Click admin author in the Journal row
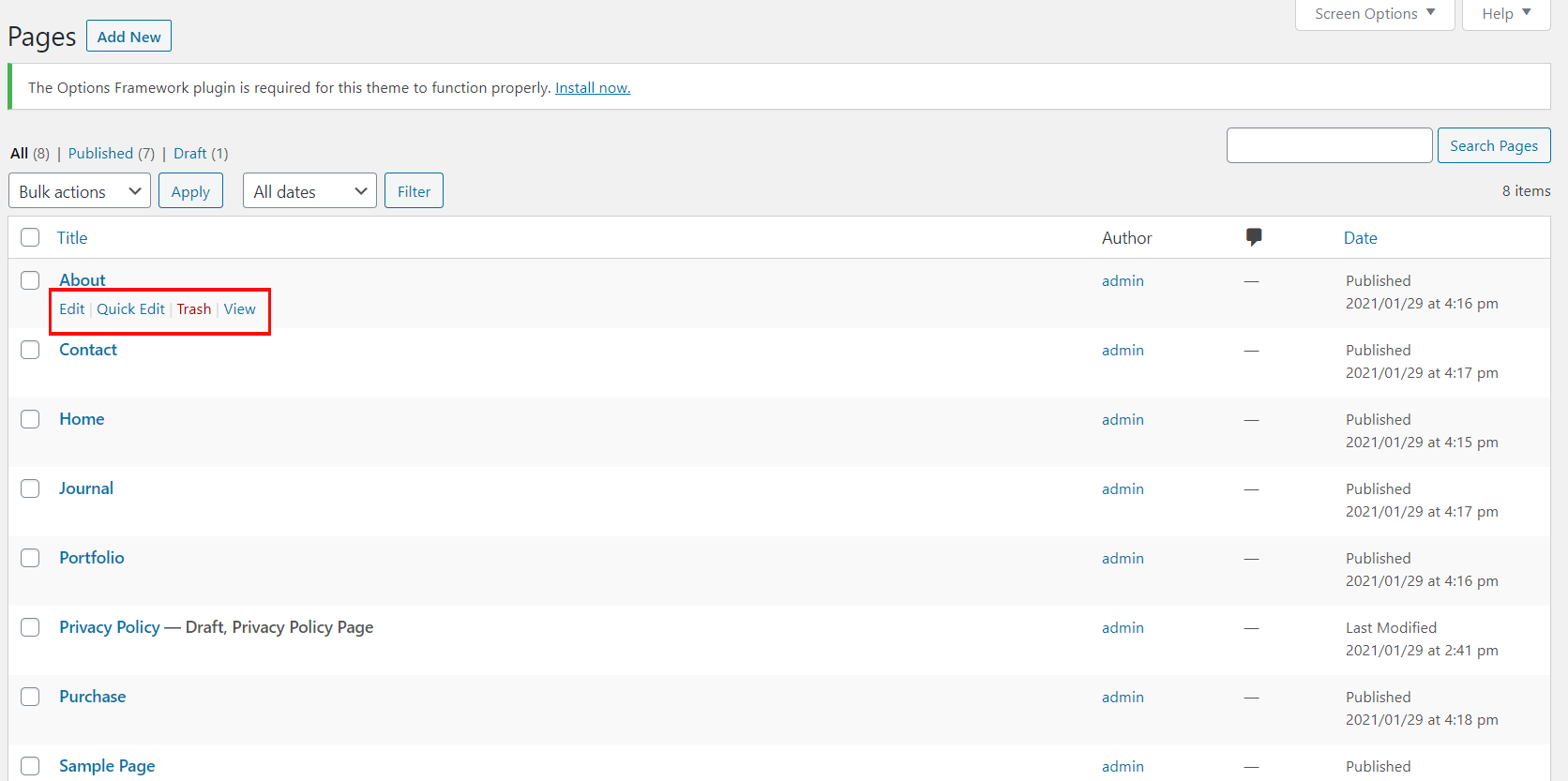The height and width of the screenshot is (781, 1568). pos(1123,489)
